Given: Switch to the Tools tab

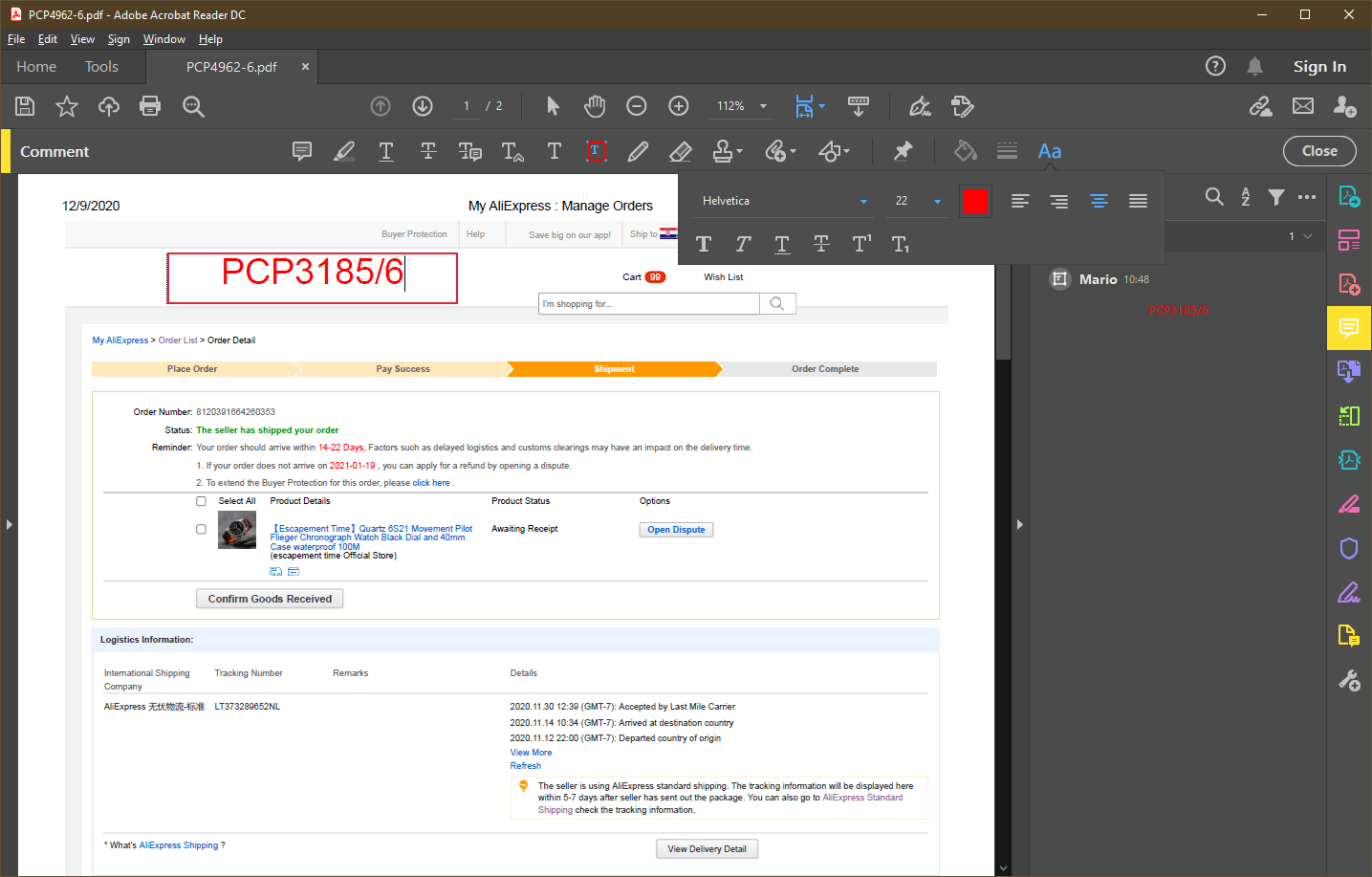Looking at the screenshot, I should 101,67.
